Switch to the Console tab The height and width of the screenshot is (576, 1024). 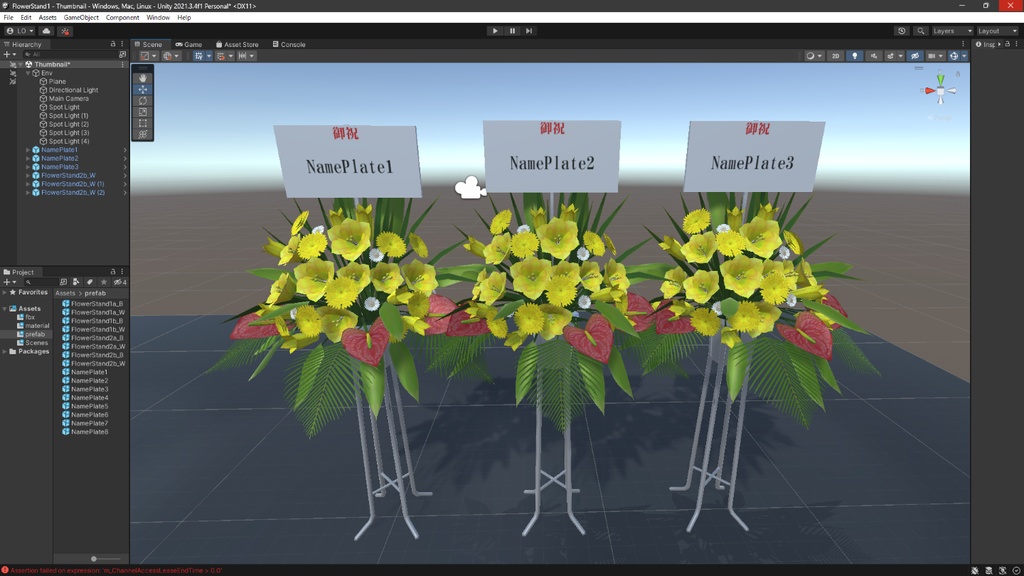pyautogui.click(x=289, y=44)
